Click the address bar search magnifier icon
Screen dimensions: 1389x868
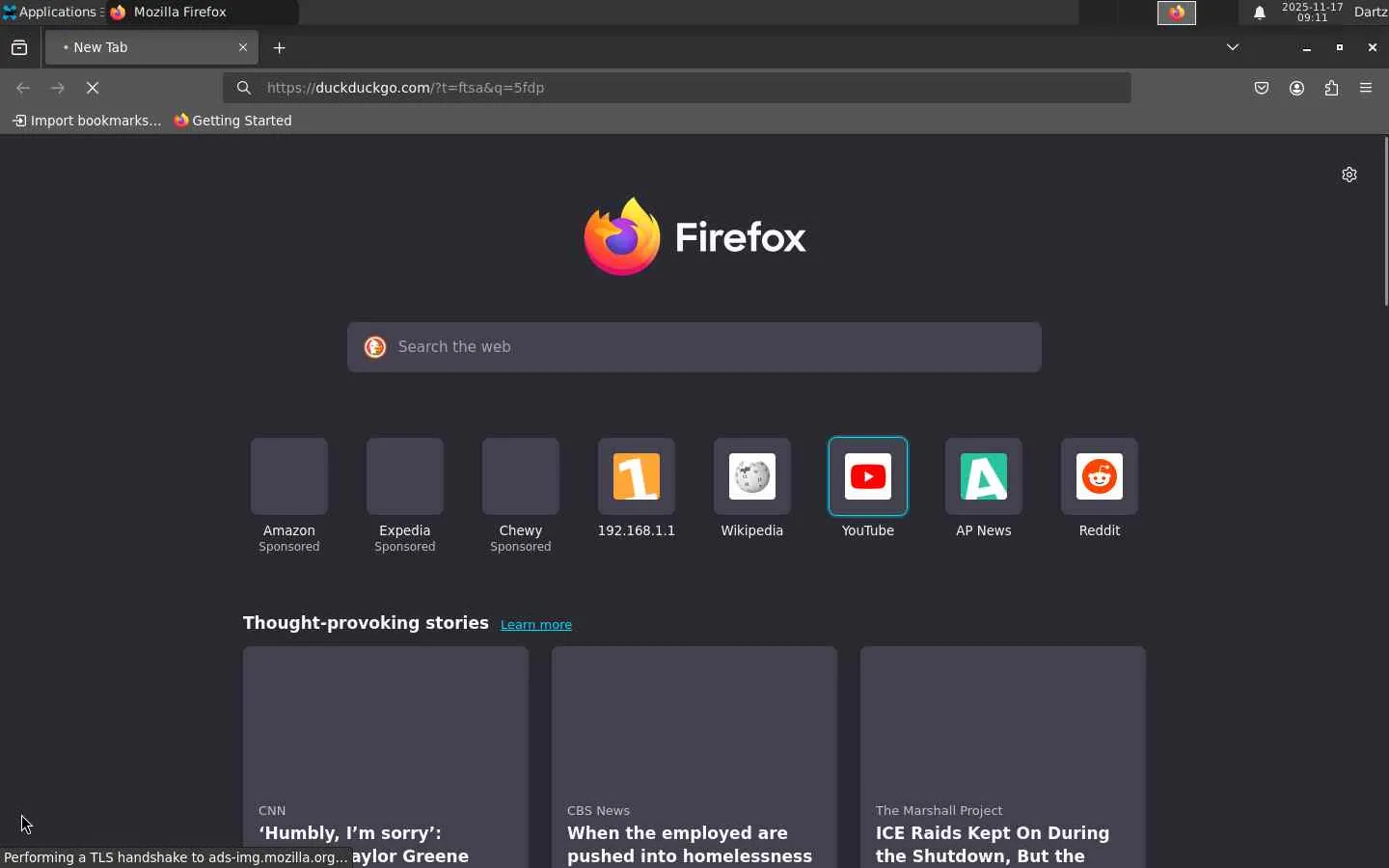coord(244,88)
